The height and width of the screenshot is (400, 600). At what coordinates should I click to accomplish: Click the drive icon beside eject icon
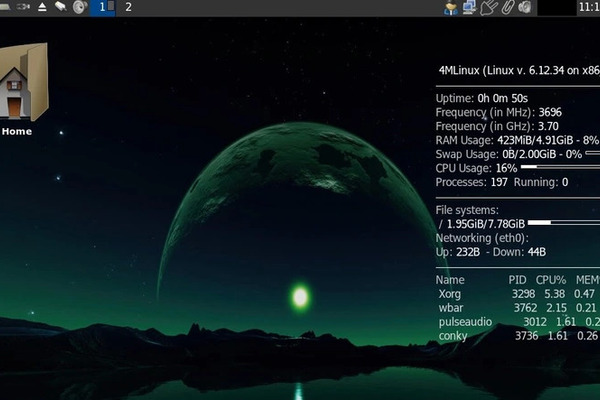click(60, 7)
